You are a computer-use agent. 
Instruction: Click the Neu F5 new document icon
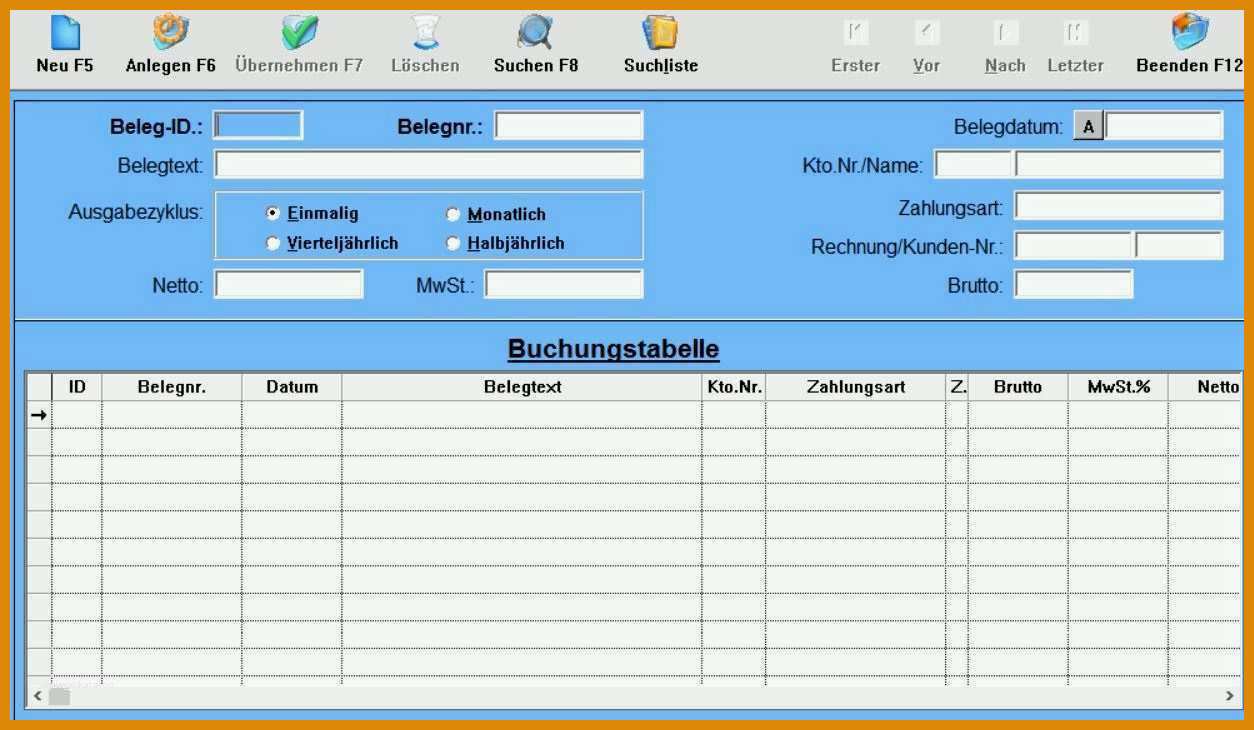tap(65, 33)
